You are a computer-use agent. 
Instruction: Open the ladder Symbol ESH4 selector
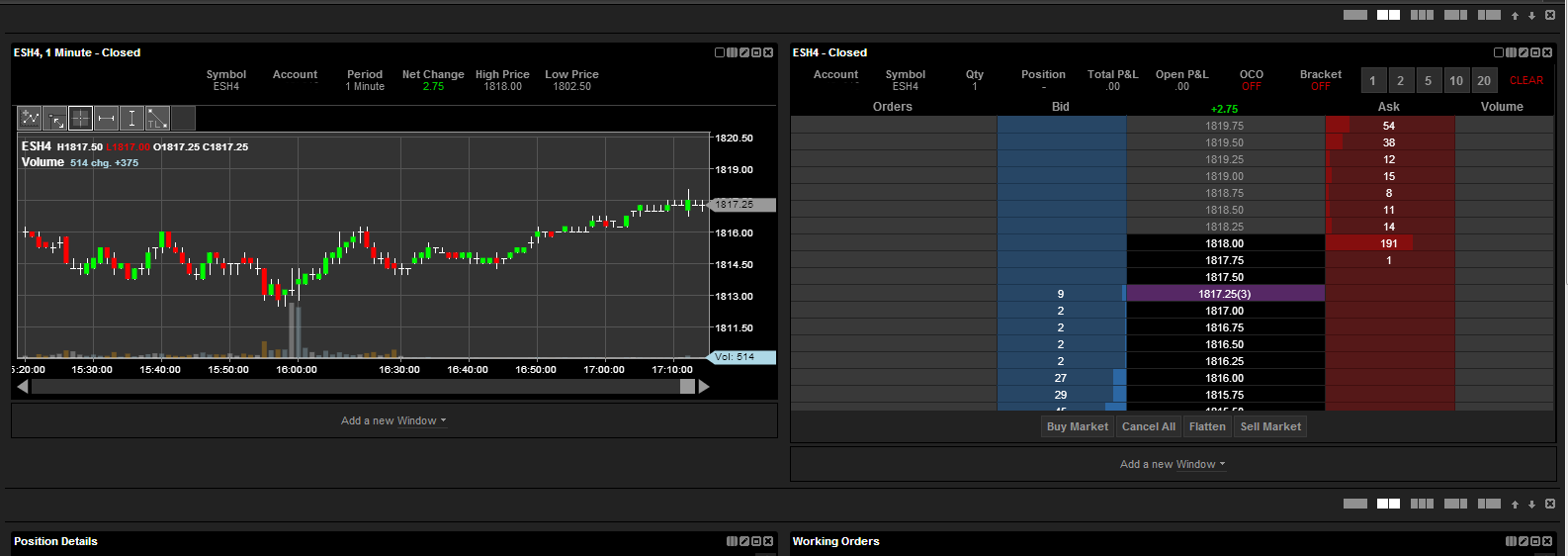pos(906,86)
